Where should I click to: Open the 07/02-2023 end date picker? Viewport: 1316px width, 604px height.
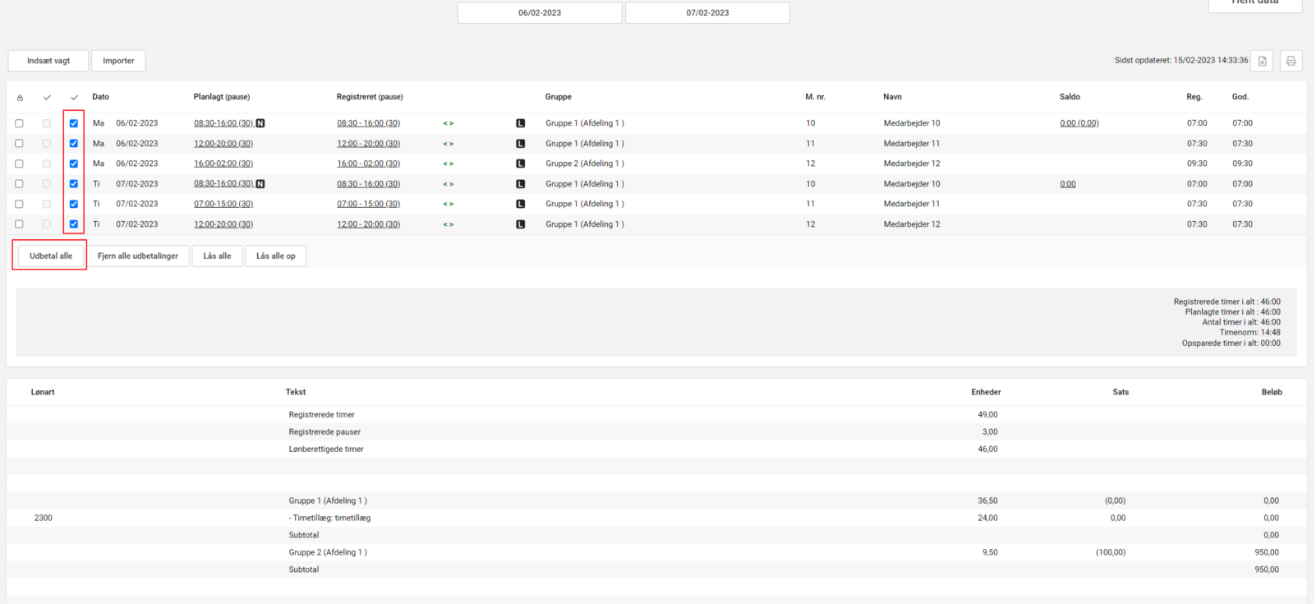(x=707, y=13)
